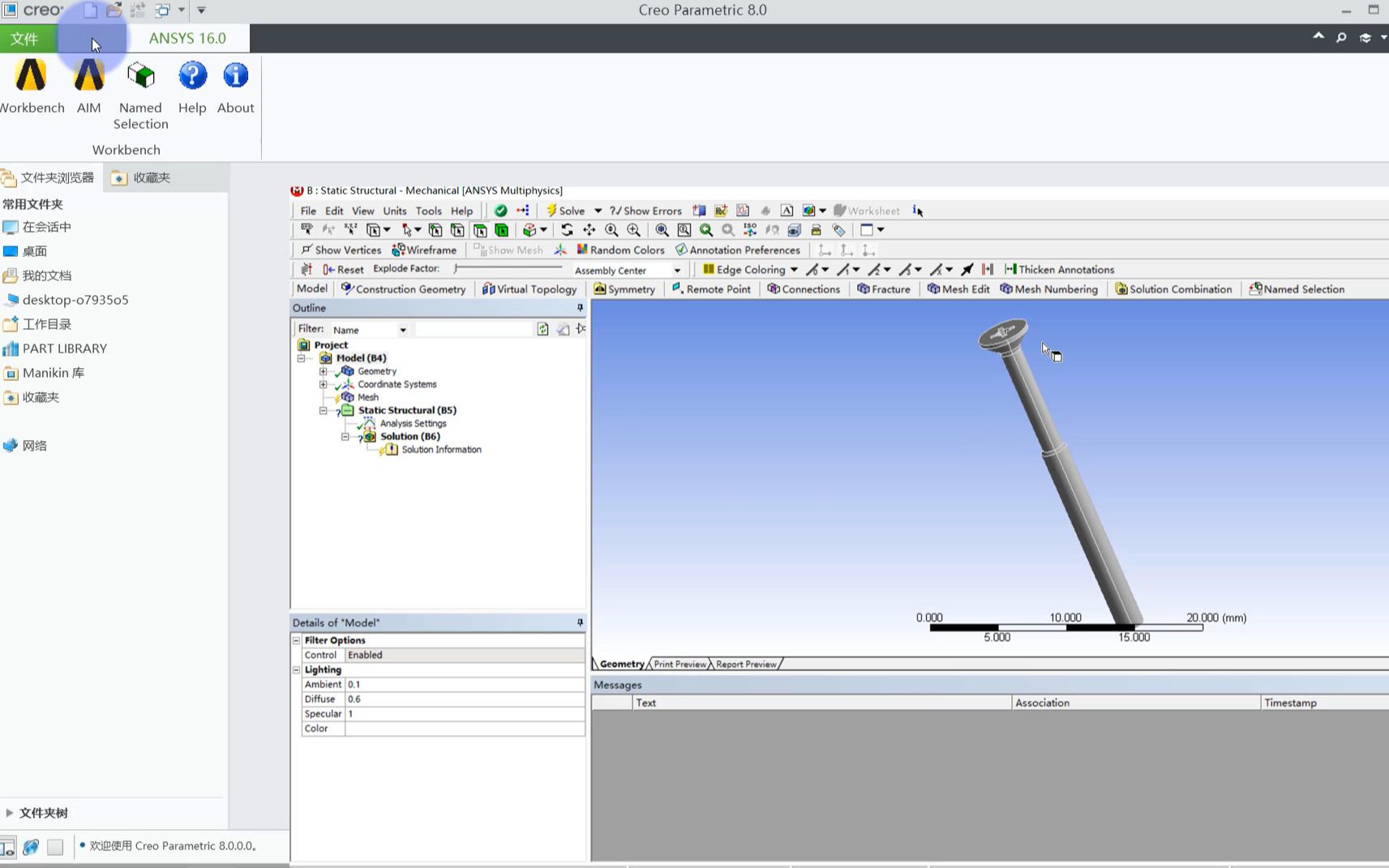Click the Show Errors button

click(645, 211)
